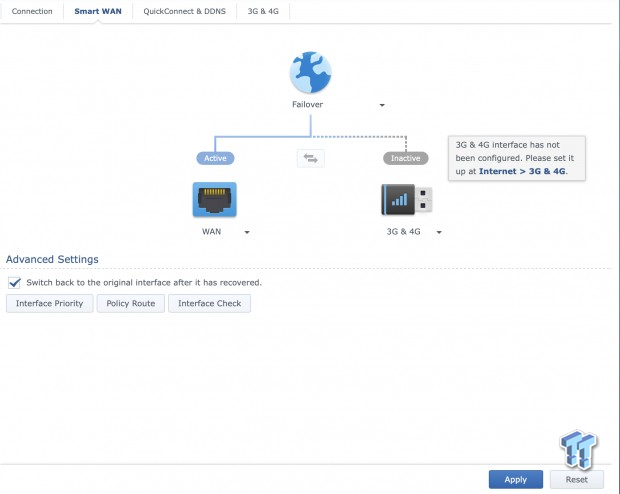
Task: Click the Reset button
Action: point(577,479)
